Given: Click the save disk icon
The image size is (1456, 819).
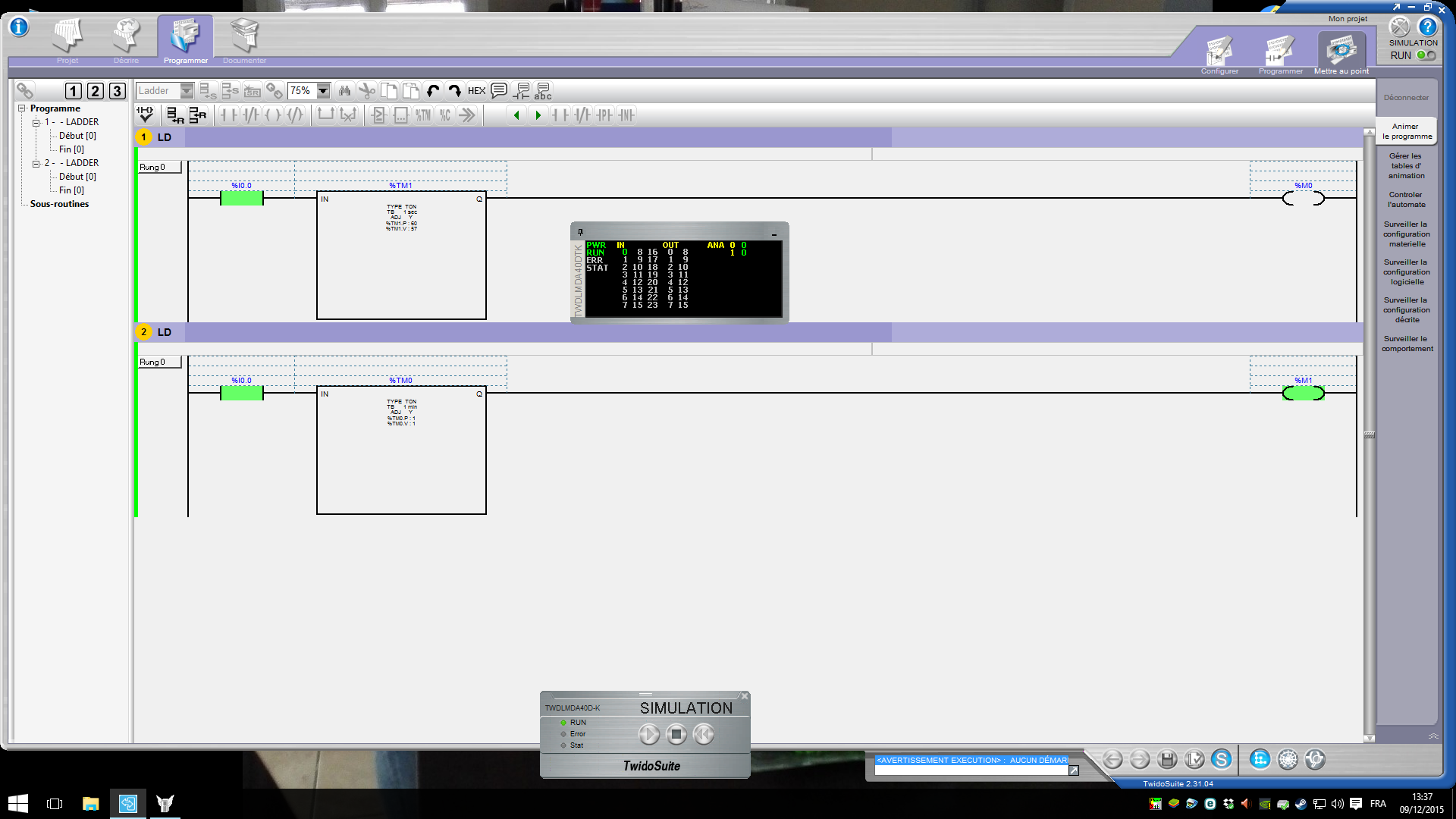Looking at the screenshot, I should pos(1167,759).
